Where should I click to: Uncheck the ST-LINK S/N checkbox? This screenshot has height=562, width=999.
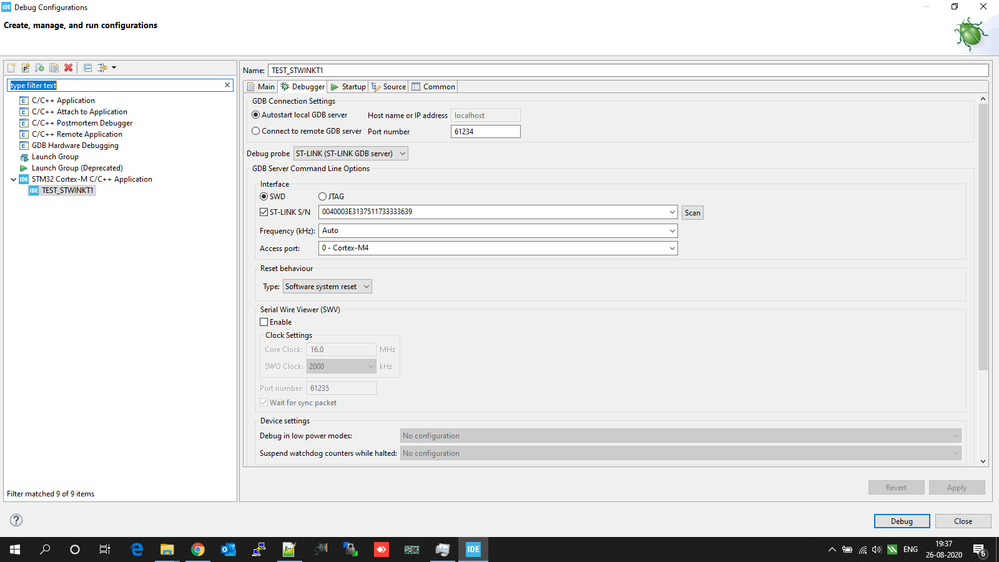tap(264, 212)
